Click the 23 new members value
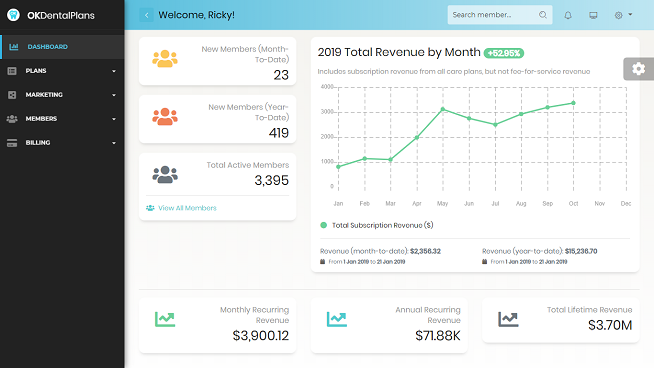Image resolution: width=654 pixels, height=368 pixels. point(281,75)
